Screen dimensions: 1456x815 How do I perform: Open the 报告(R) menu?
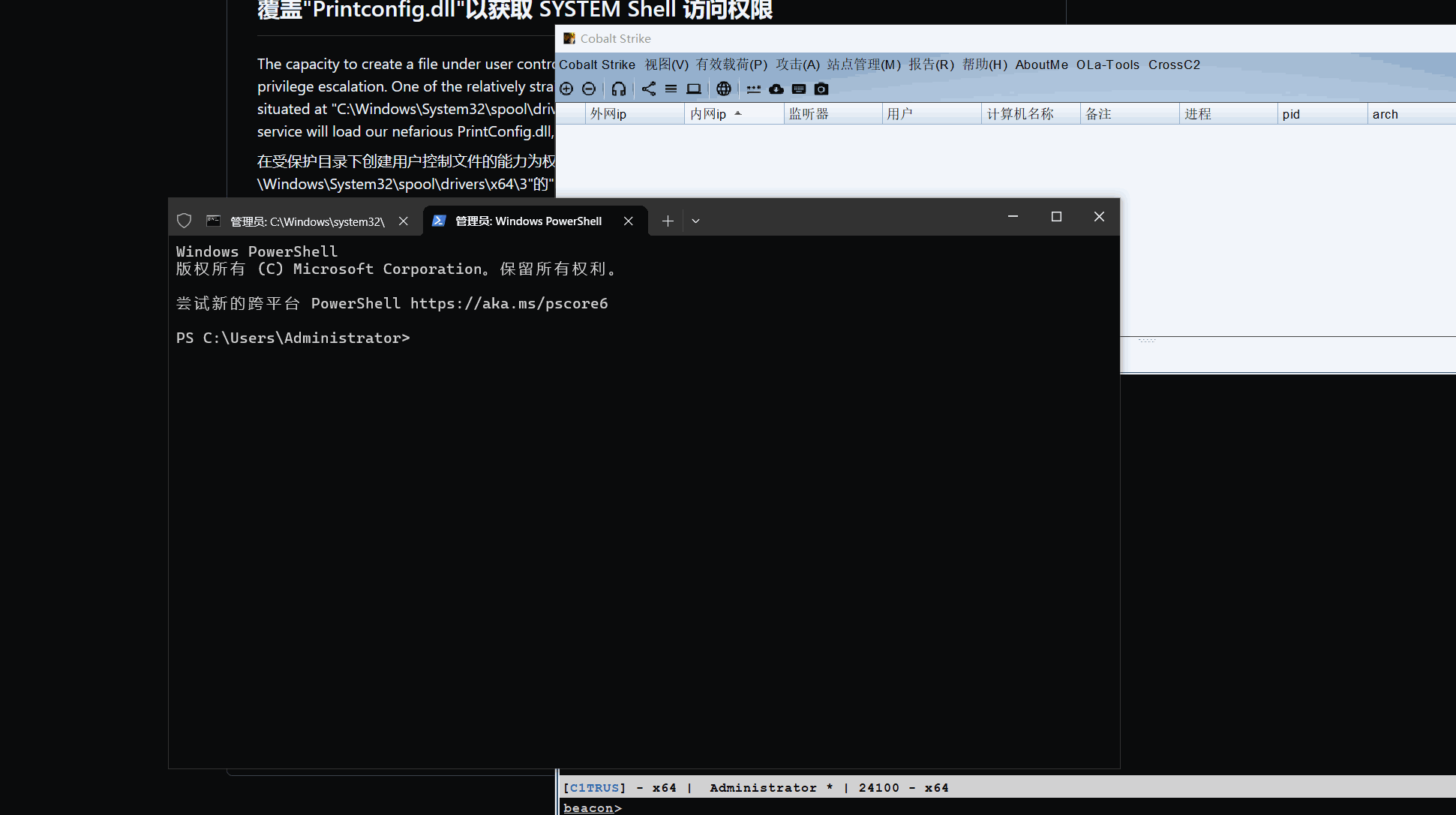(x=932, y=65)
